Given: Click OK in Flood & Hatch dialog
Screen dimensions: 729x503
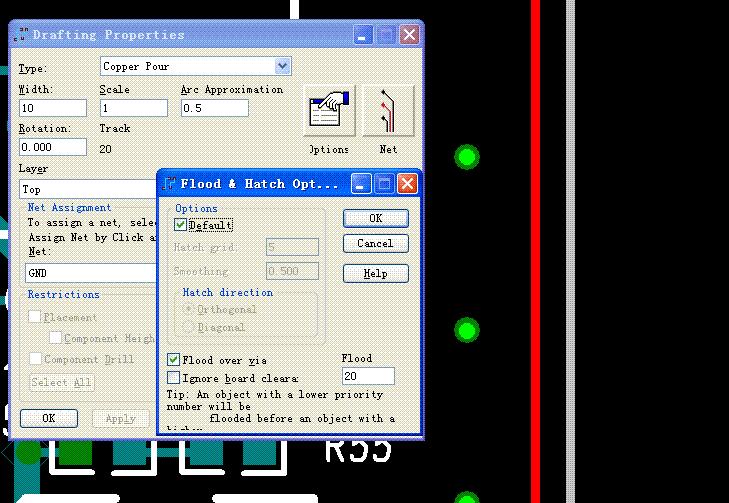Looking at the screenshot, I should [x=376, y=218].
